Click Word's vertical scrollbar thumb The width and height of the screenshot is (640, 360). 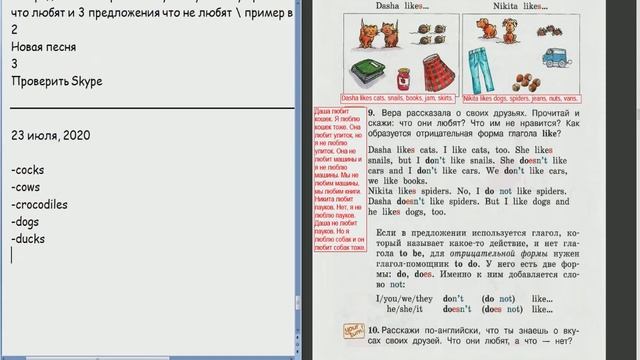pyautogui.click(x=298, y=302)
